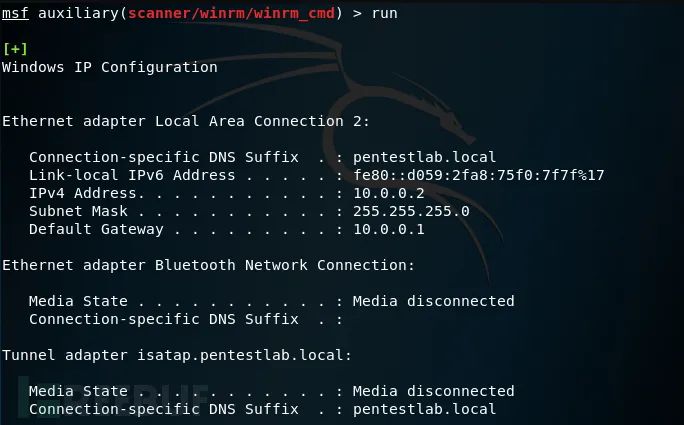Click the Link-local IPv6 Address label
This screenshot has width=684, height=425.
pos(132,175)
